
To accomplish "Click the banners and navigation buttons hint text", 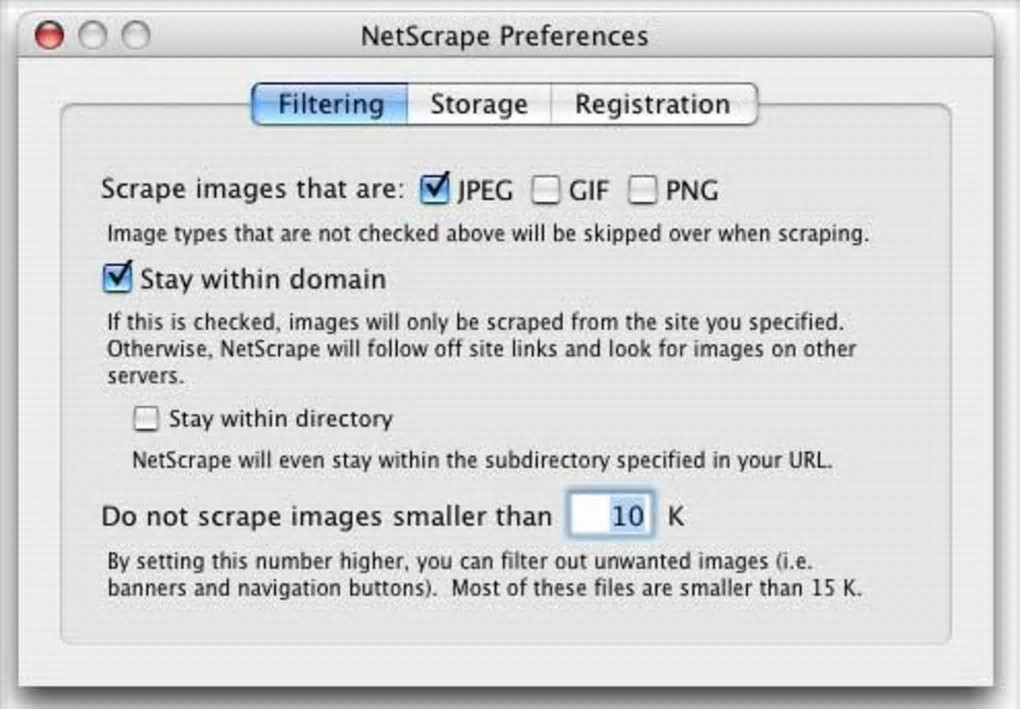I will [484, 577].
